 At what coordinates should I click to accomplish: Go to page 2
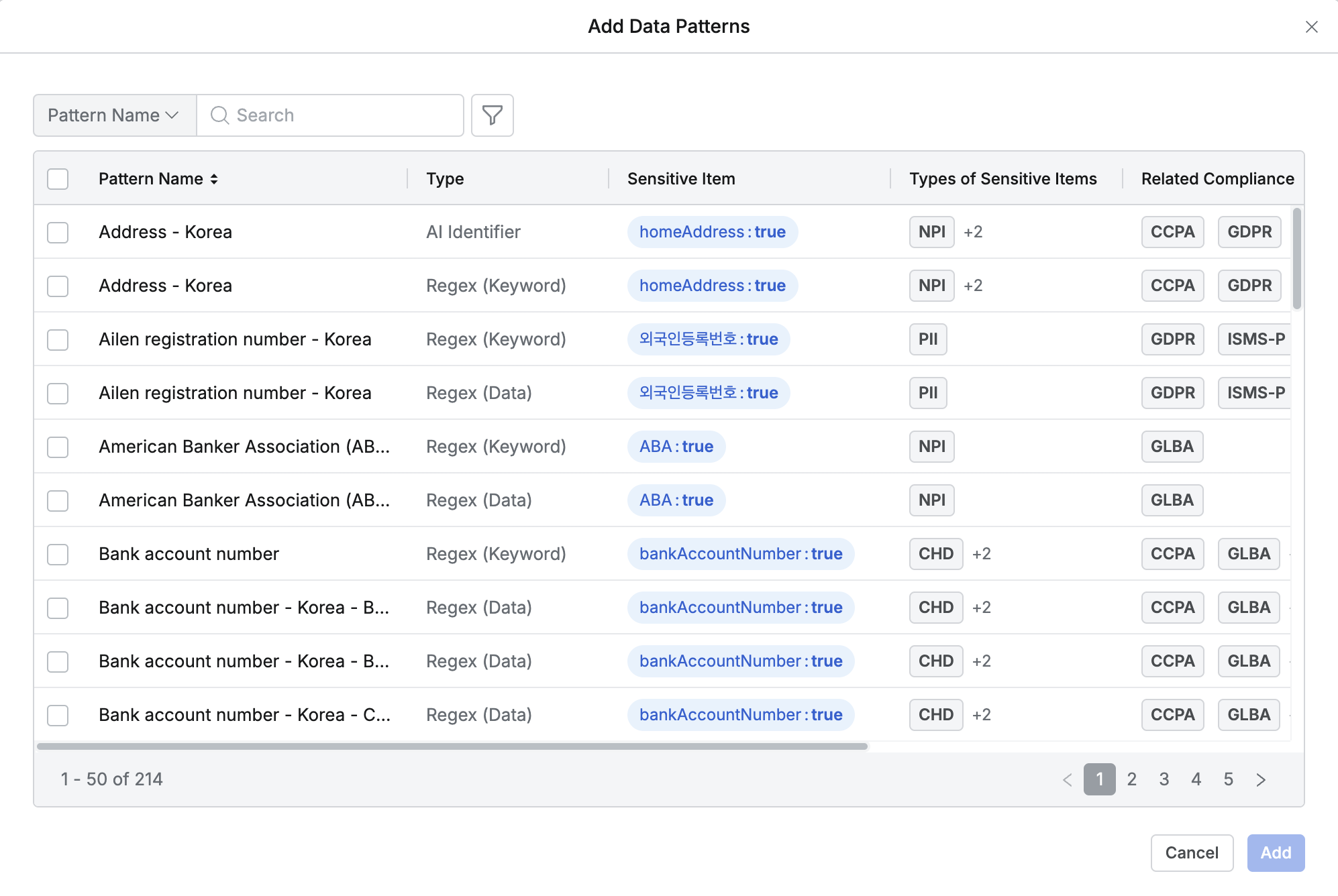click(1131, 779)
